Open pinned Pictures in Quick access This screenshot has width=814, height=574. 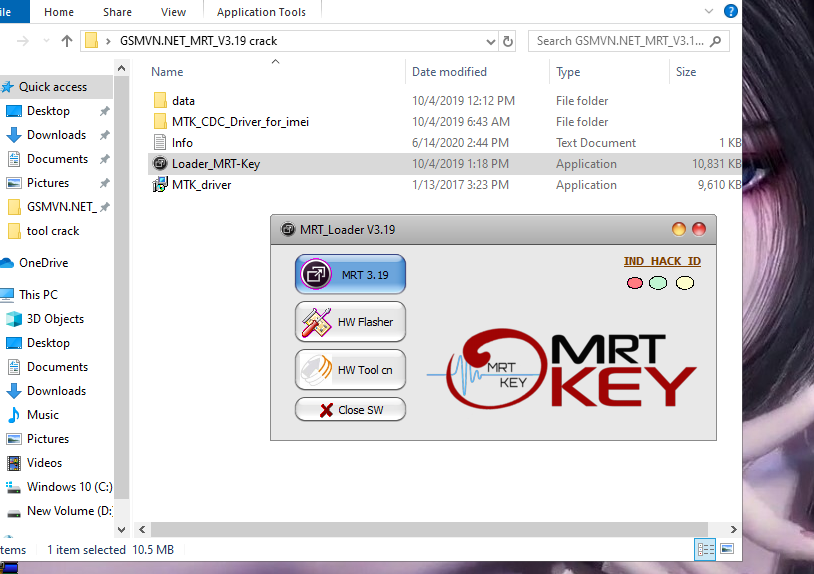(x=48, y=183)
